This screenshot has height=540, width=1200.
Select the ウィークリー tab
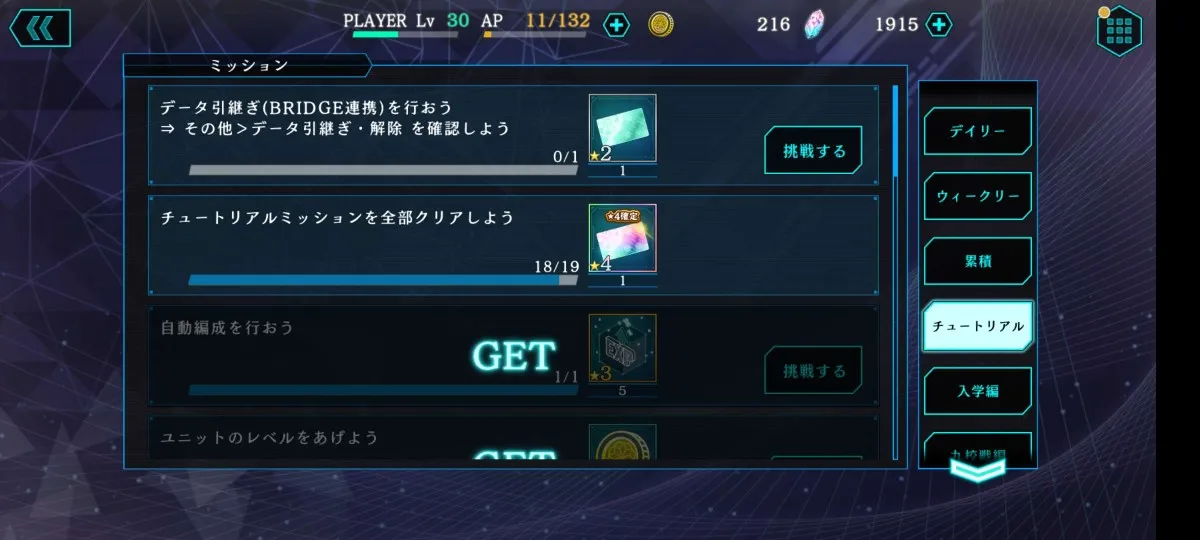click(x=978, y=196)
